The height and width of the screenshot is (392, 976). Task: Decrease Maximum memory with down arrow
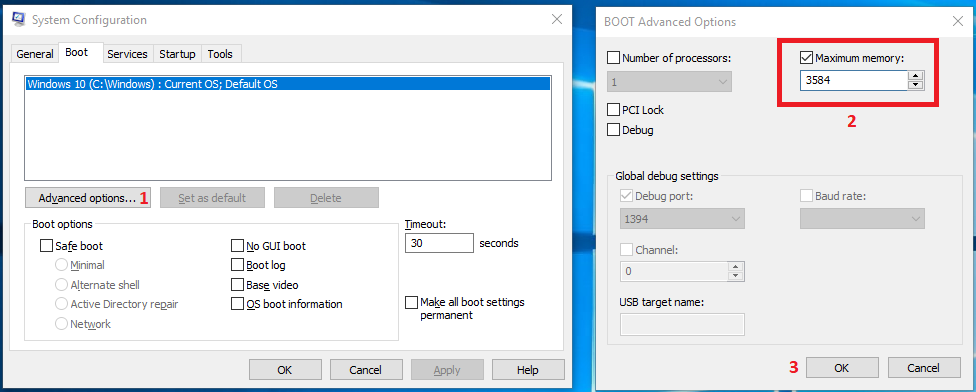coord(916,85)
